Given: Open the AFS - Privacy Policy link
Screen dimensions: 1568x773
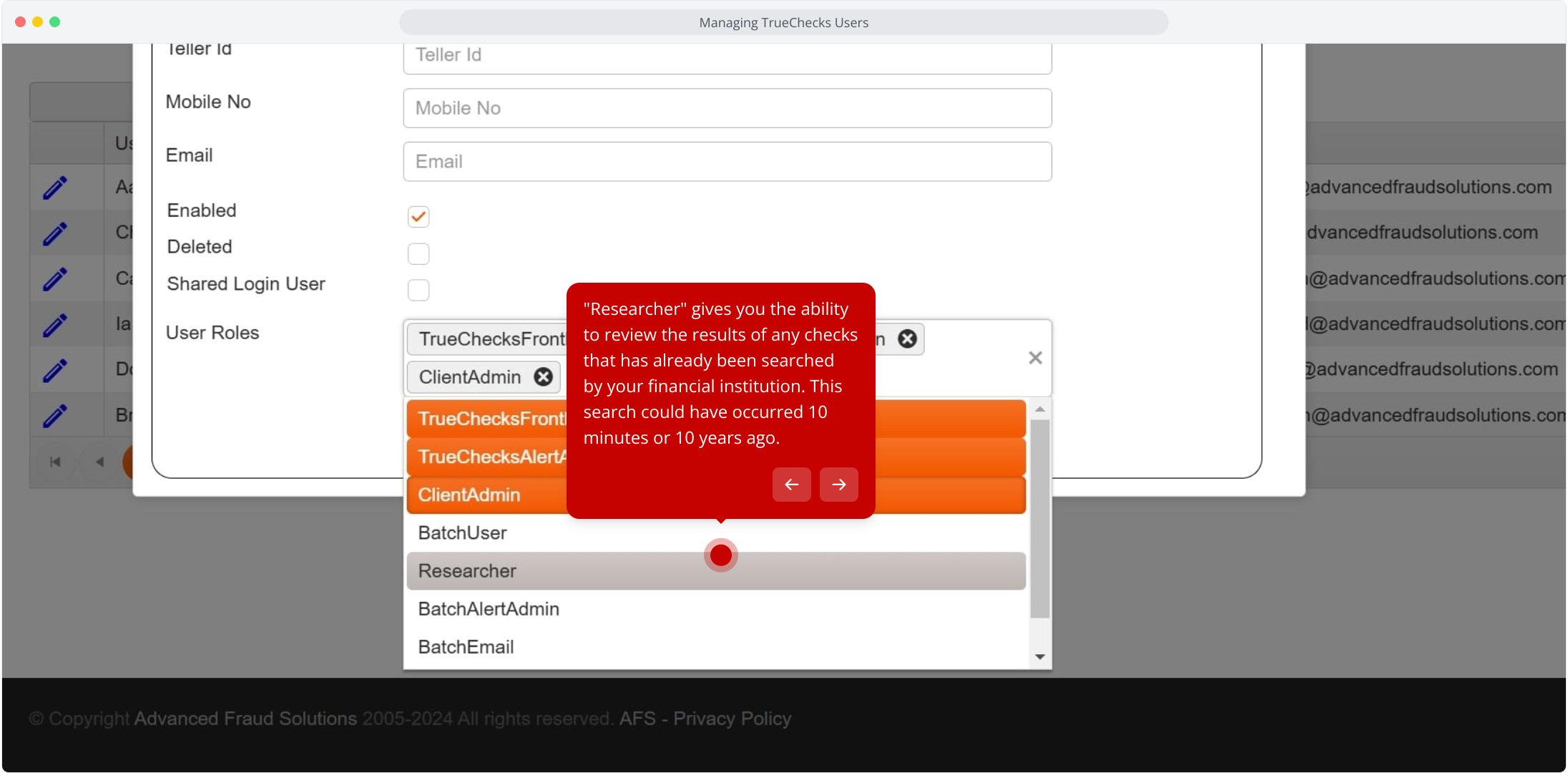Looking at the screenshot, I should [705, 718].
